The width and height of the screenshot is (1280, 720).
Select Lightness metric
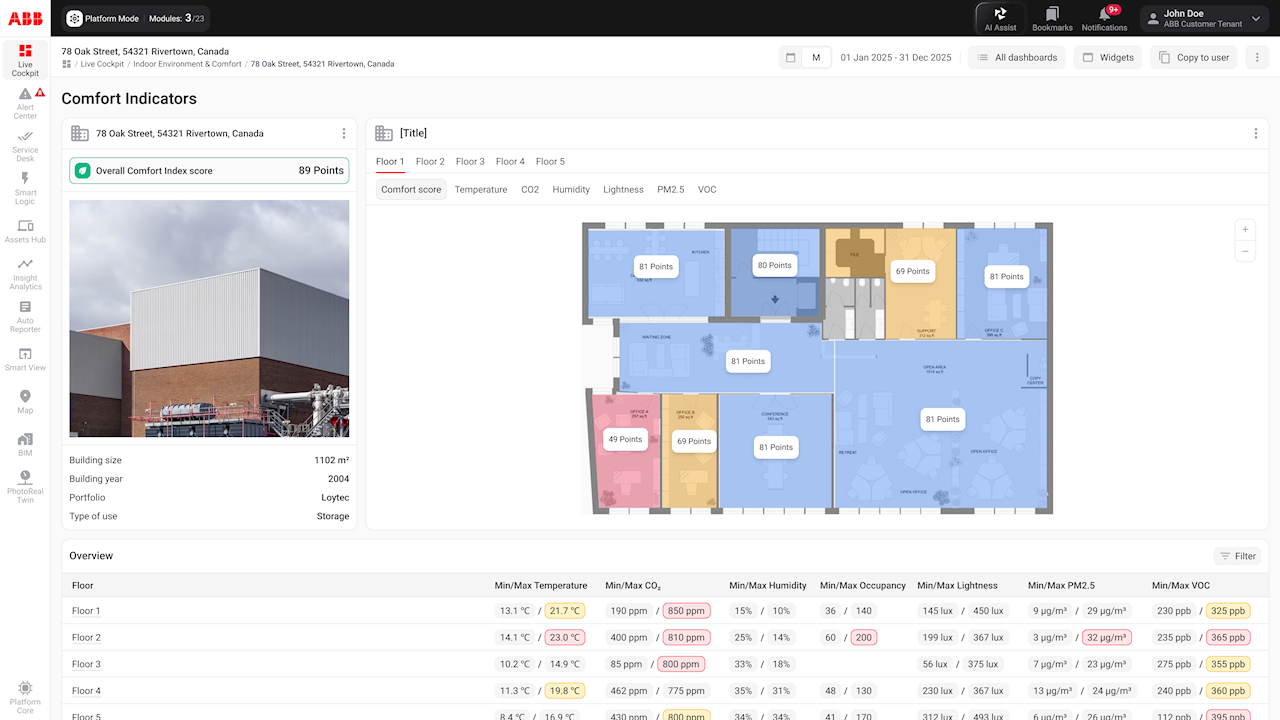click(623, 189)
